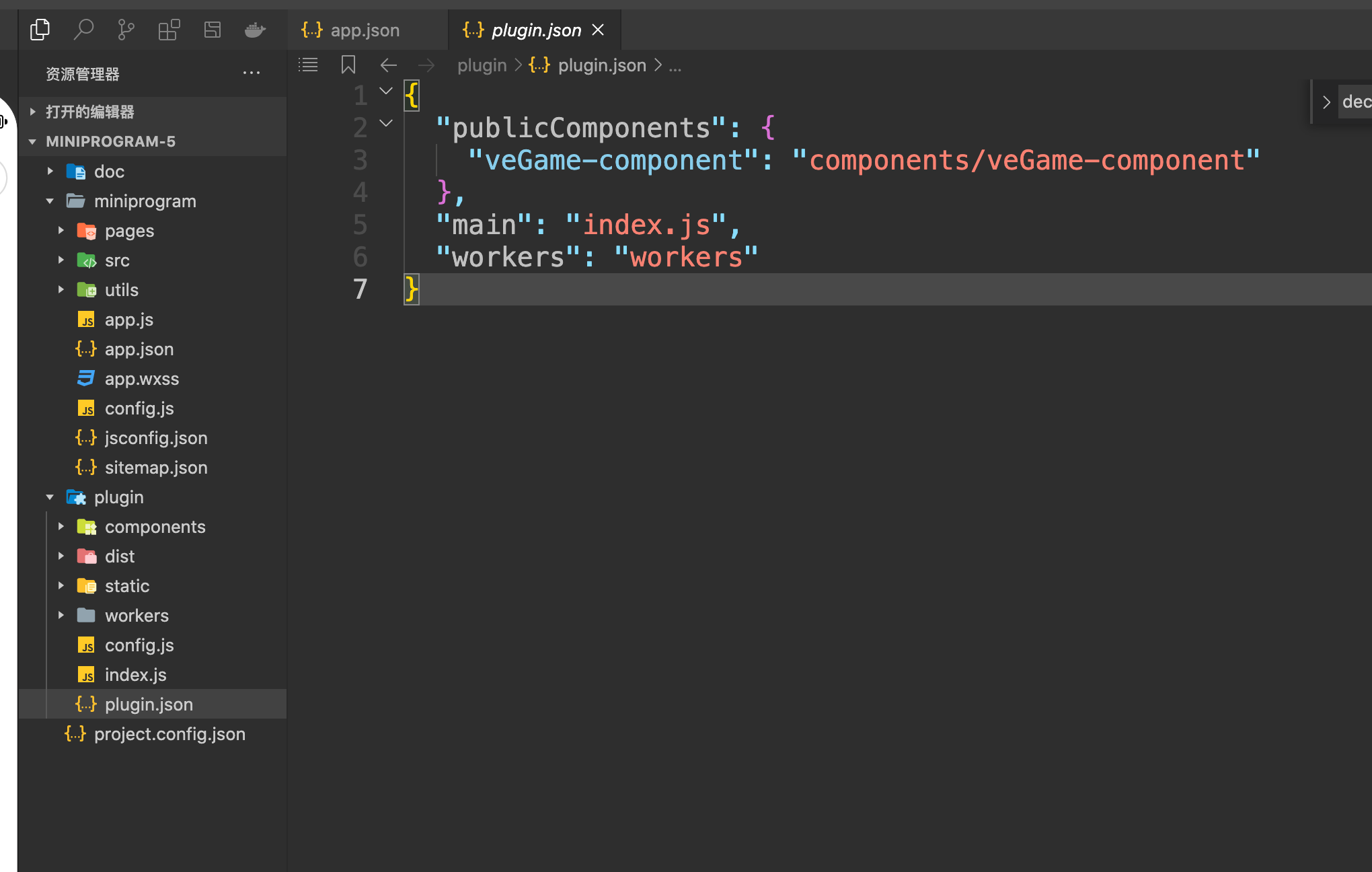This screenshot has height=872, width=1372.
Task: Click the bookmark icon in editor toolbar
Action: (x=348, y=65)
